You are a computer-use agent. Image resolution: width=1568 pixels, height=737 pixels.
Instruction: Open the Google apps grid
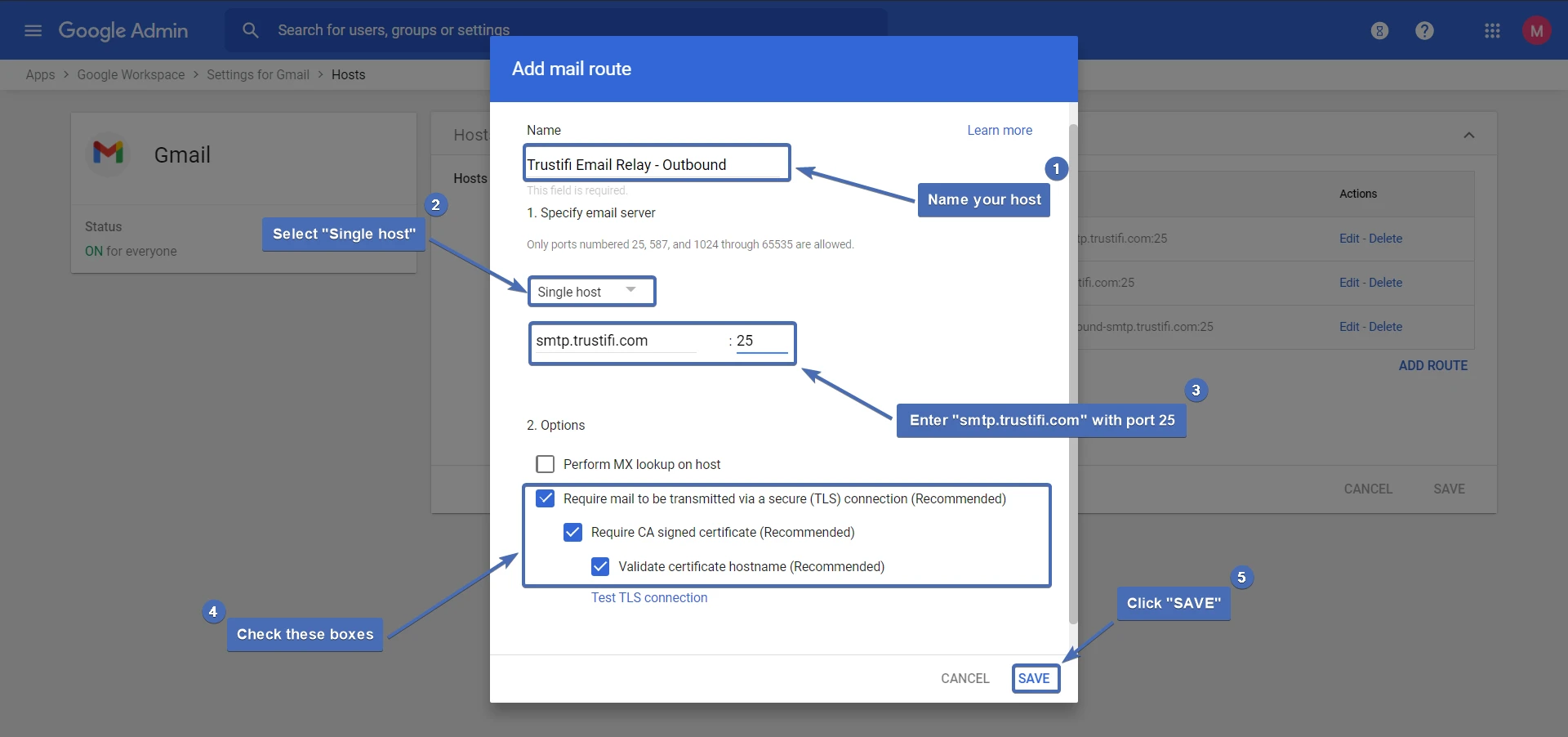pos(1492,31)
